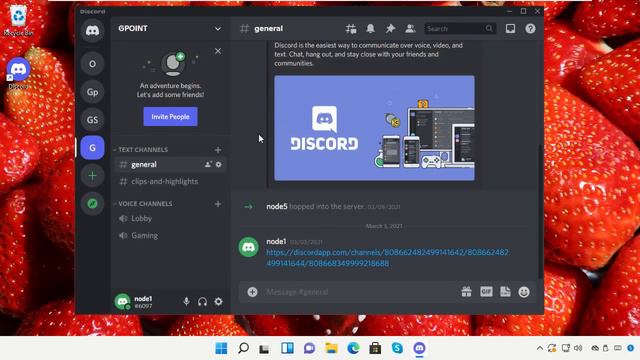Deafen audio with headphones icon
The width and height of the screenshot is (640, 360).
(202, 302)
